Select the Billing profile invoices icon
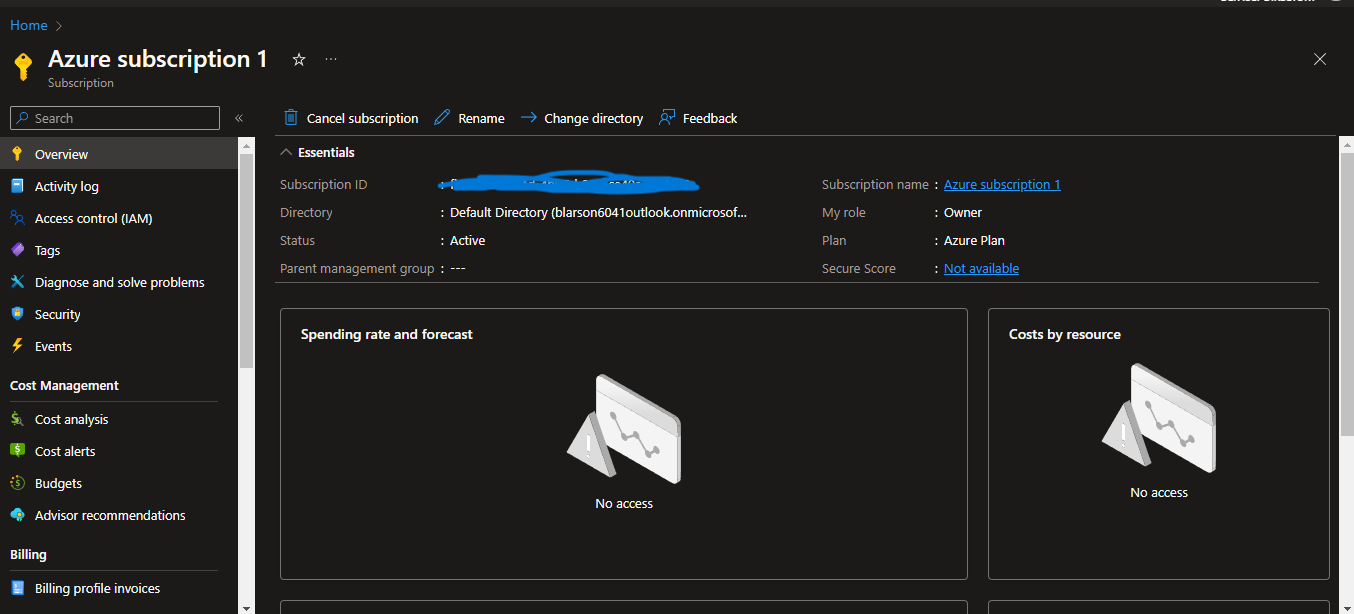Image resolution: width=1354 pixels, height=614 pixels. pyautogui.click(x=18, y=588)
